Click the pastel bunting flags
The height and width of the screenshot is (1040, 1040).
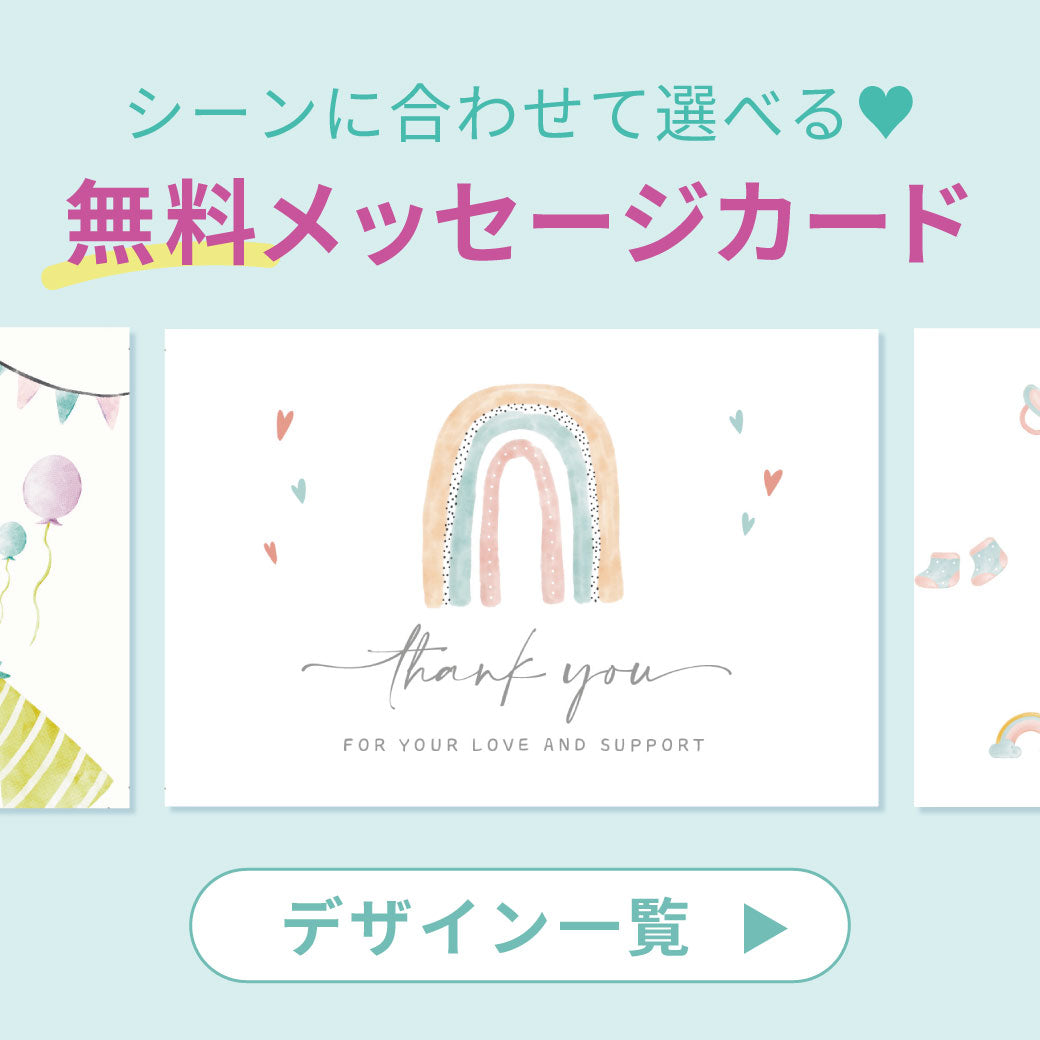(x=64, y=393)
